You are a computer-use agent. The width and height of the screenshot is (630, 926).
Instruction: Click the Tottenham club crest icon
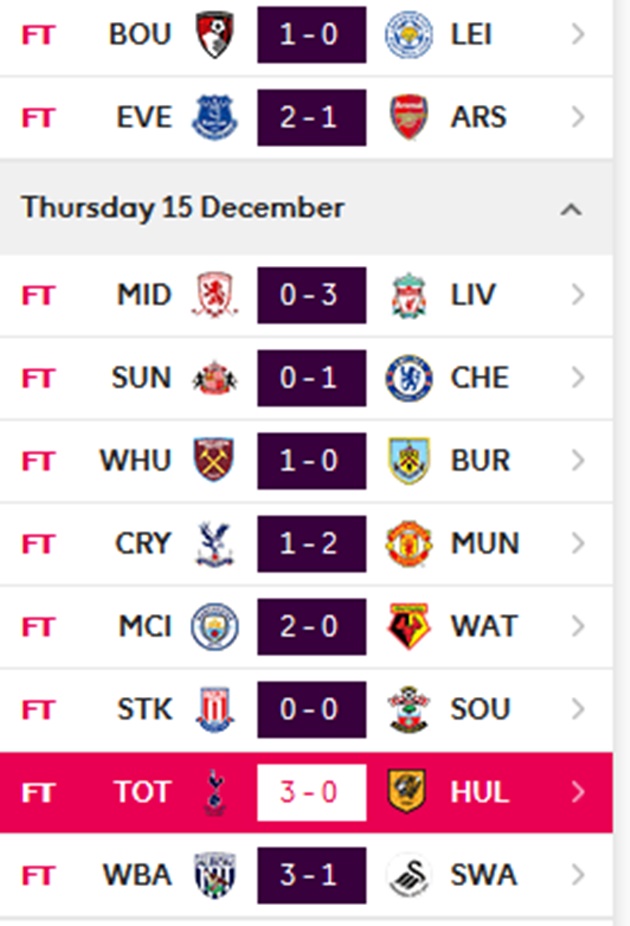pos(213,793)
